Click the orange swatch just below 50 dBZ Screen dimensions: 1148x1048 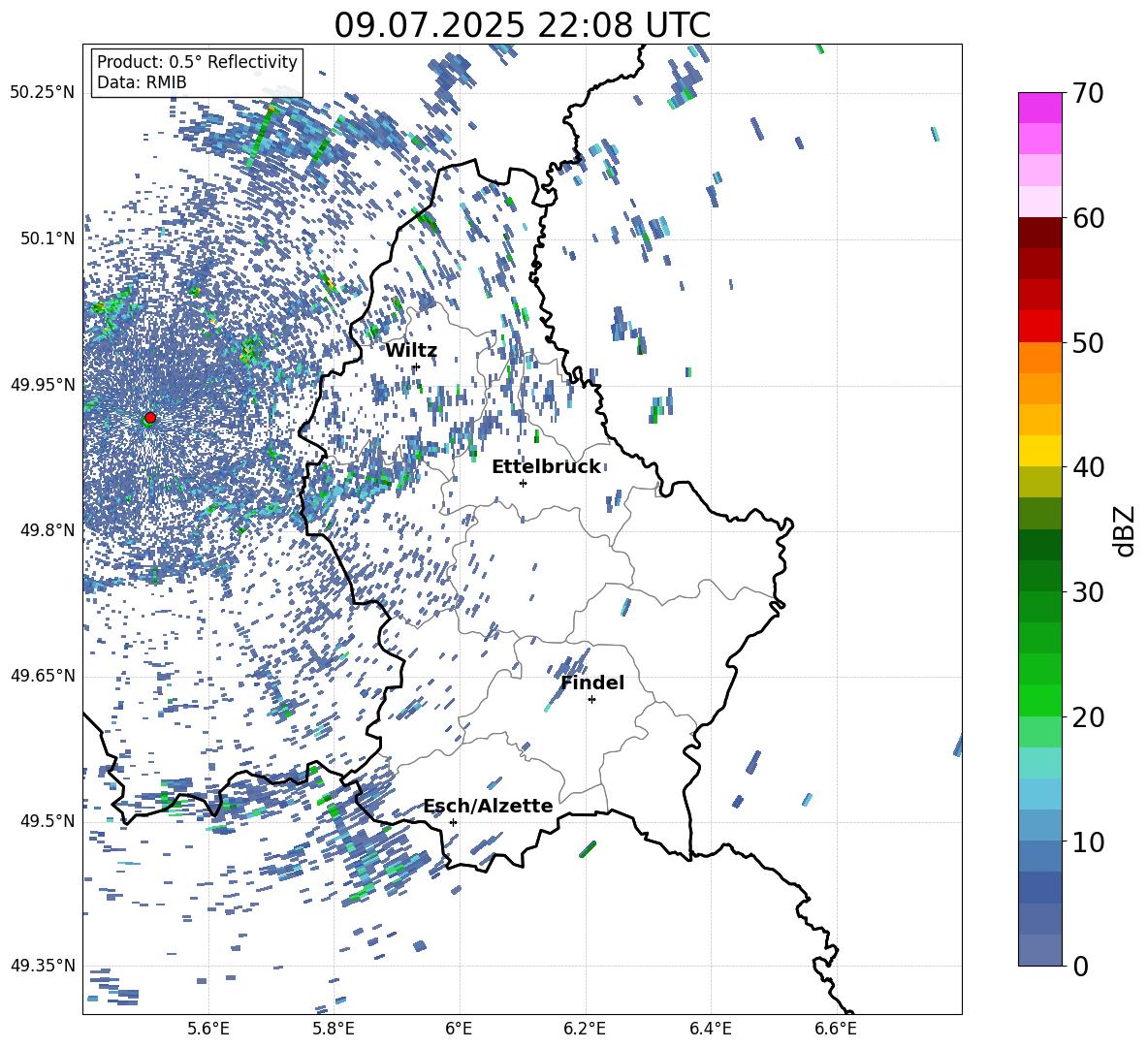tap(1039, 358)
